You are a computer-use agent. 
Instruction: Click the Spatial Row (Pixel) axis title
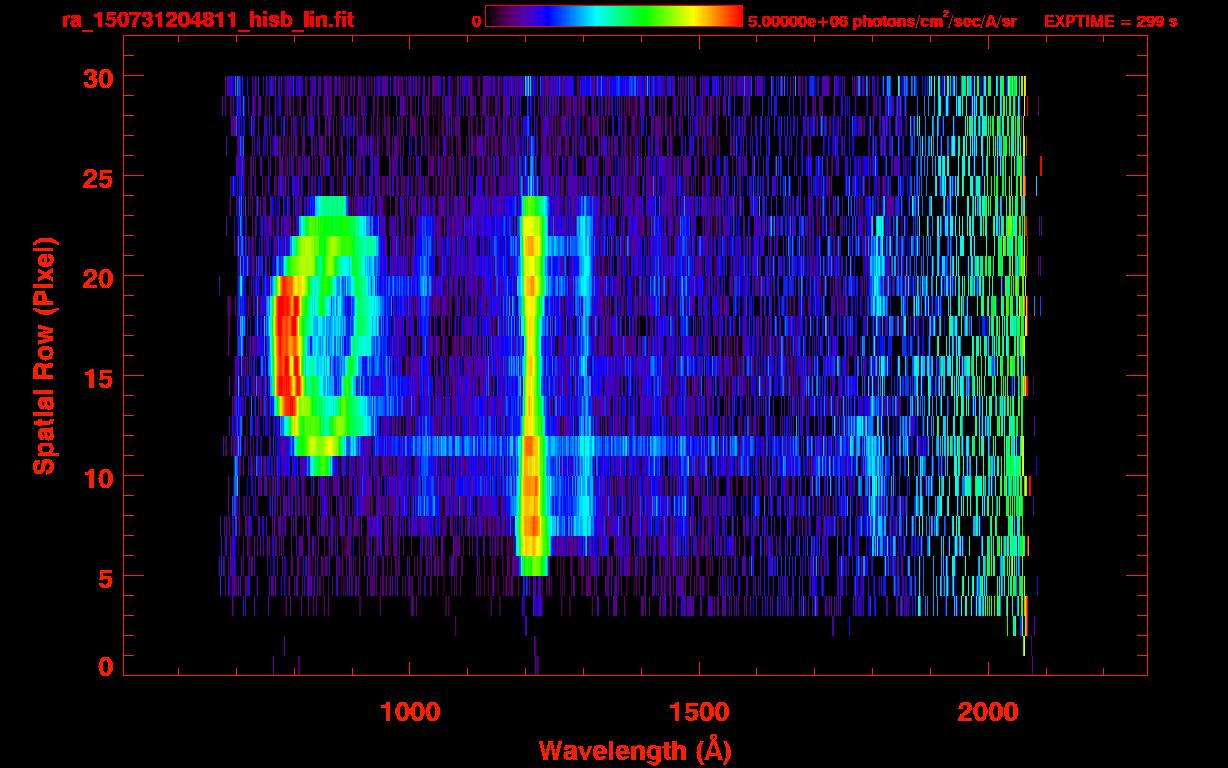(44, 355)
